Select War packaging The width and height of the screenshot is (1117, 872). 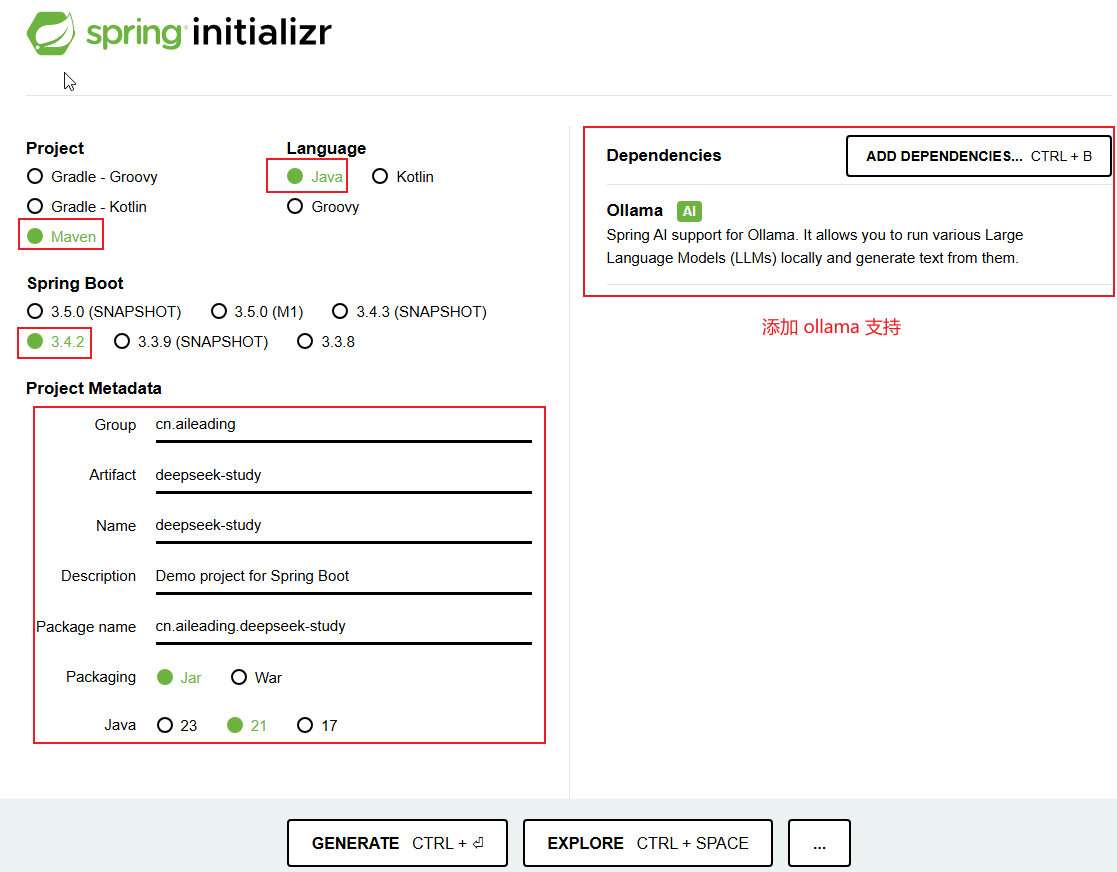click(256, 678)
